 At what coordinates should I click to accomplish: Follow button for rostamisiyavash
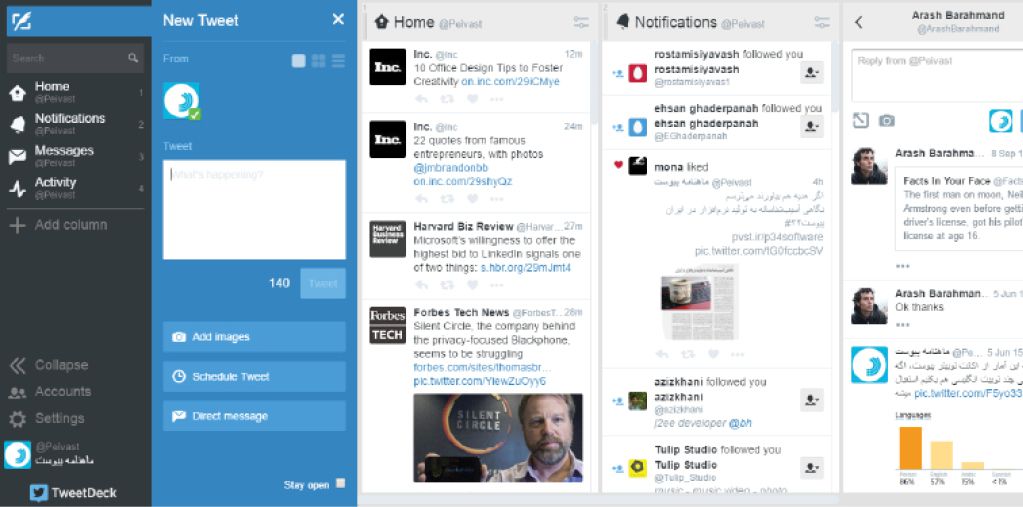(x=812, y=72)
